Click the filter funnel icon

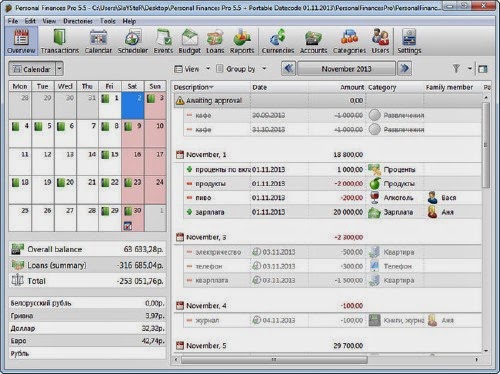point(456,69)
